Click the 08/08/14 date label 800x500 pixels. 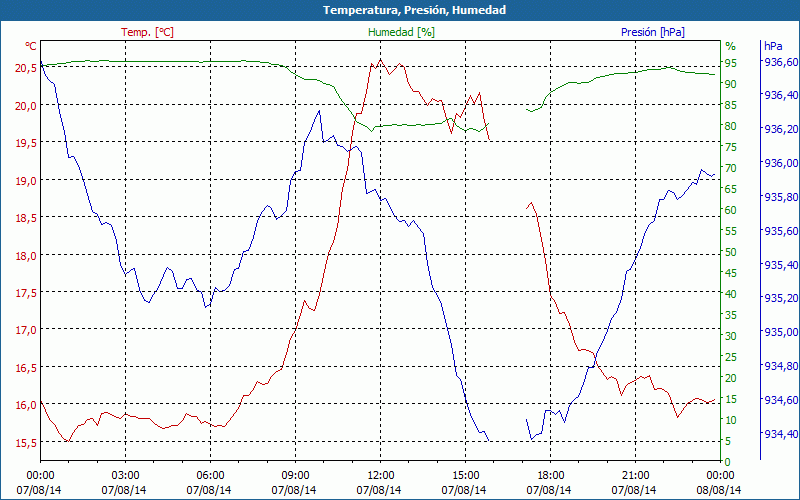[719, 490]
